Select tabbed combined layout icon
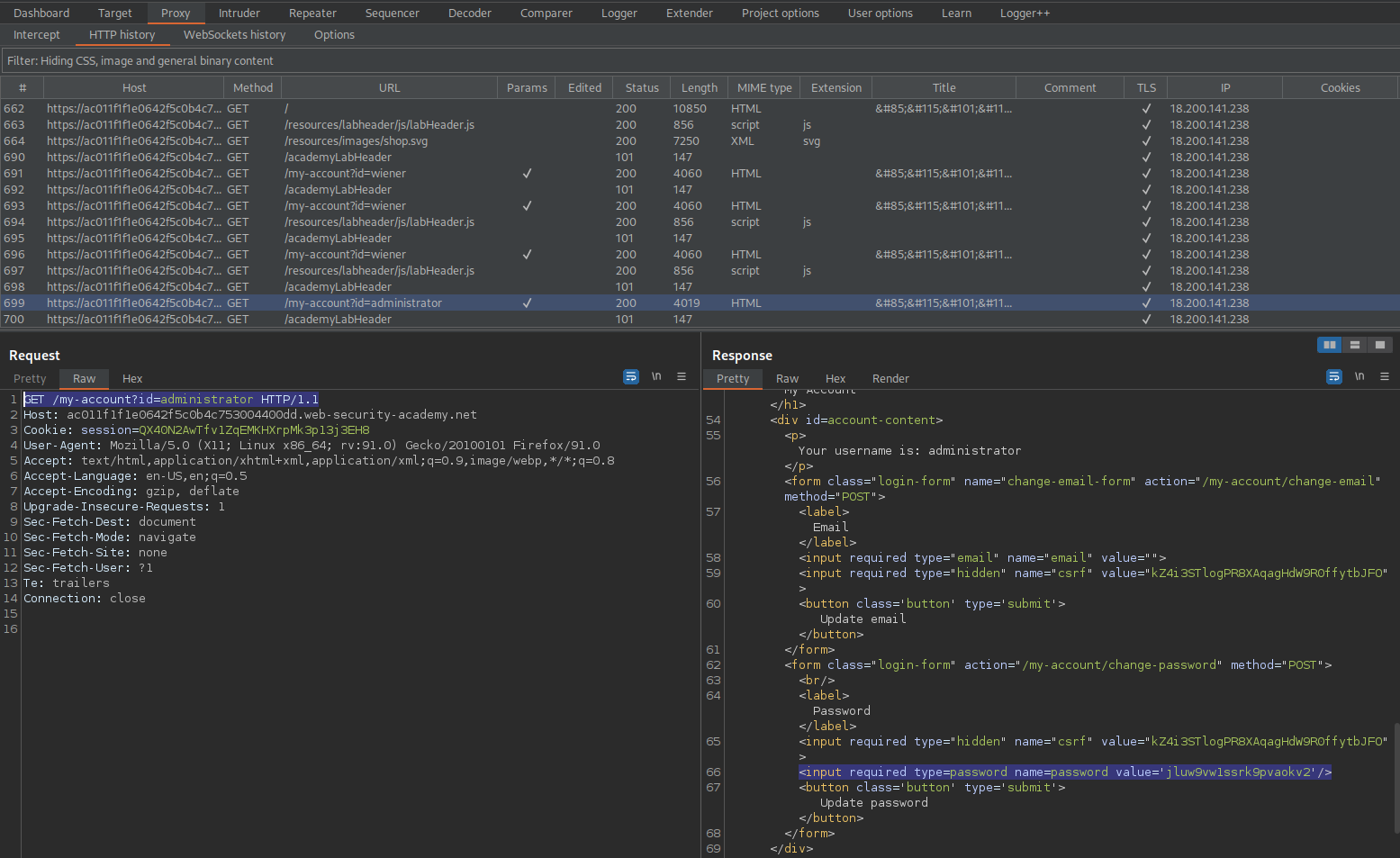The height and width of the screenshot is (858, 1400). click(1379, 345)
